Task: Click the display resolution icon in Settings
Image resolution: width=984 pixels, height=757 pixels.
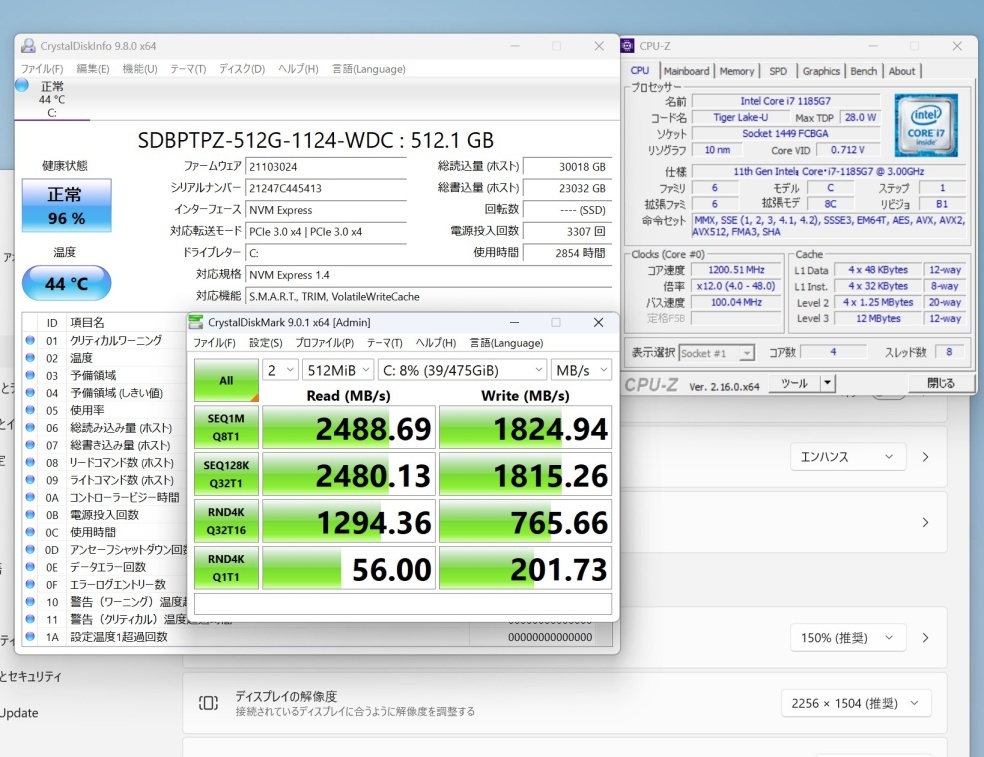Action: point(208,702)
